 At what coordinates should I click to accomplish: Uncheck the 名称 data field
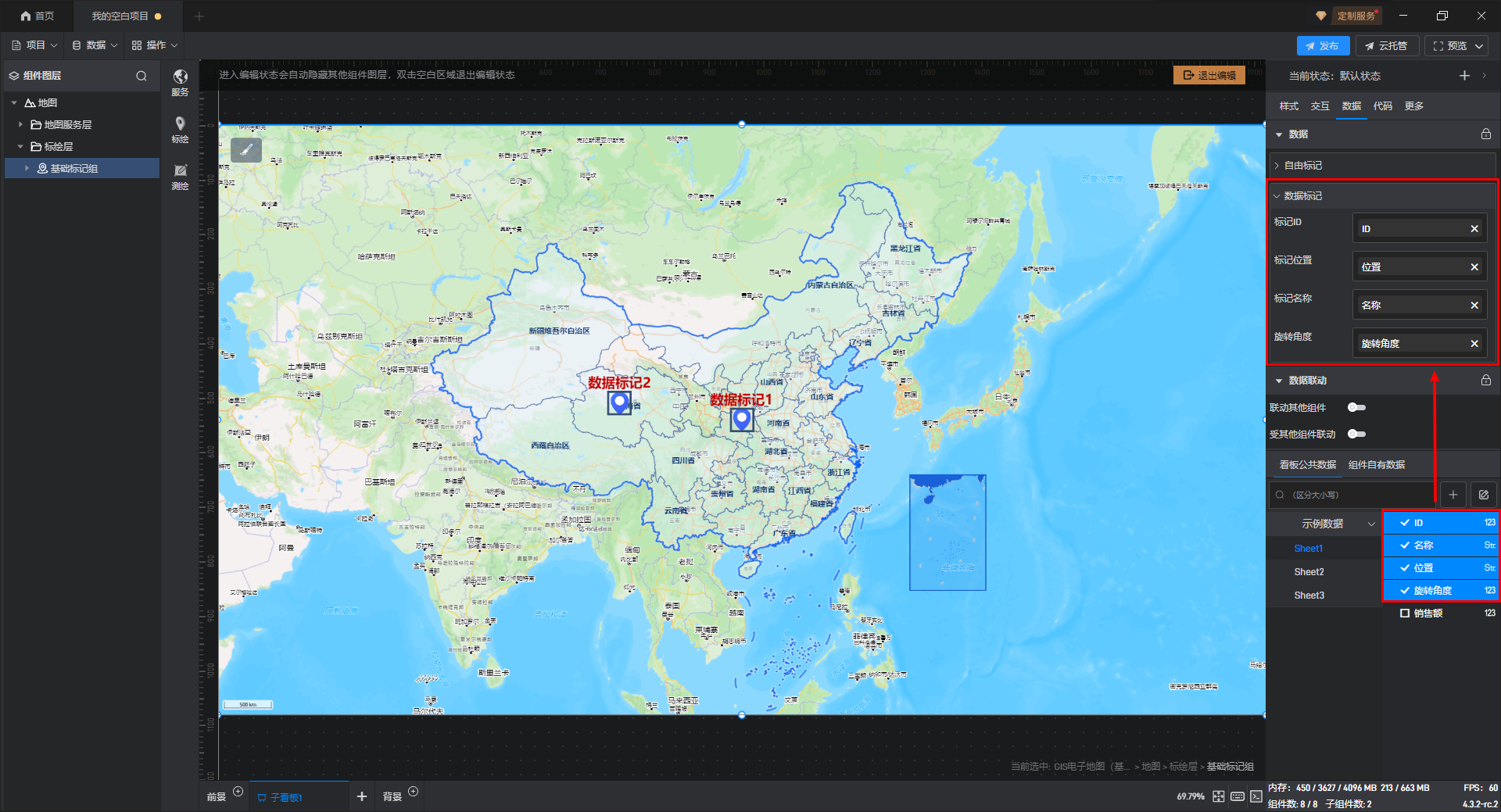pyautogui.click(x=1405, y=546)
